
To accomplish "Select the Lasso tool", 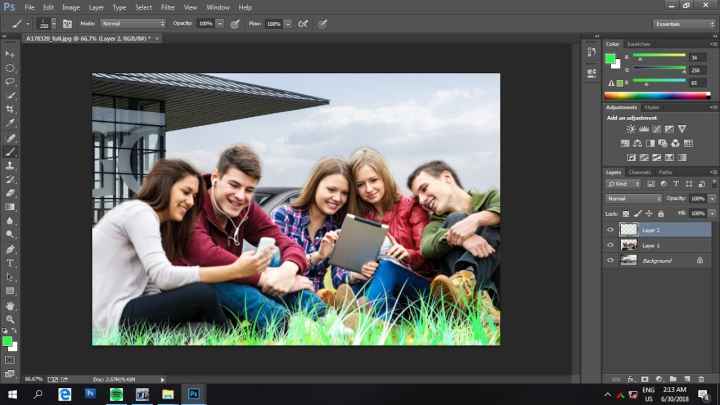I will pos(10,81).
